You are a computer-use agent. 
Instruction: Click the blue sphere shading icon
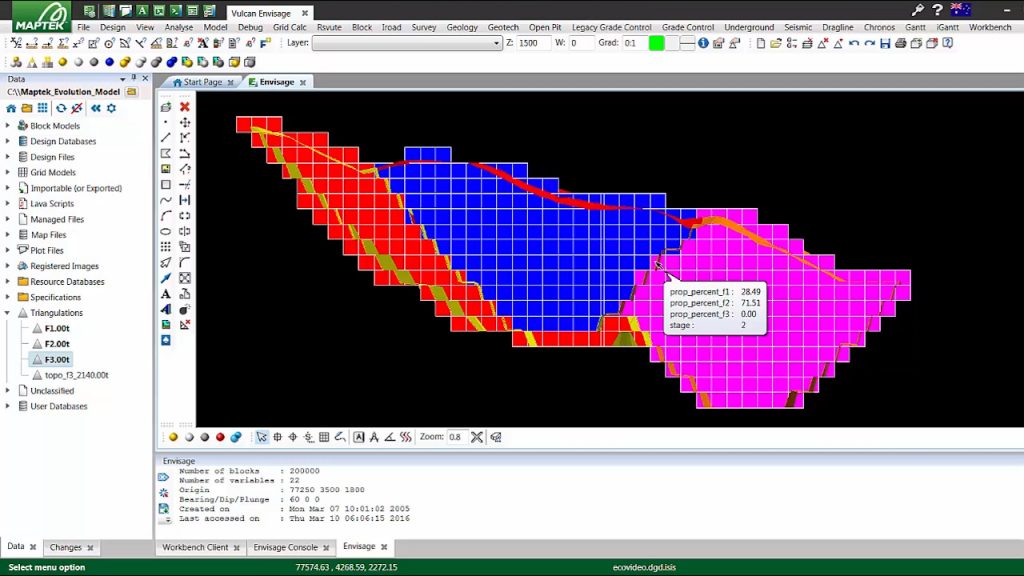coord(109,62)
